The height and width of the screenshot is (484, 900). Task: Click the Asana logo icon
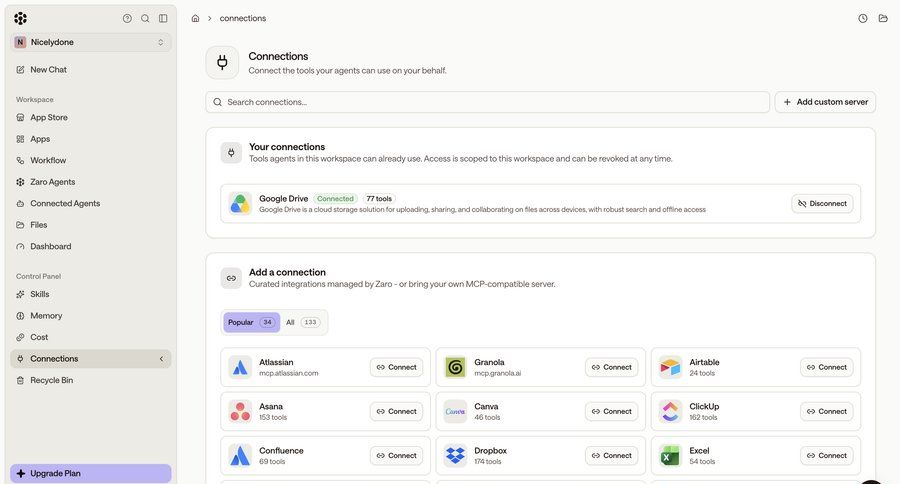(240, 411)
